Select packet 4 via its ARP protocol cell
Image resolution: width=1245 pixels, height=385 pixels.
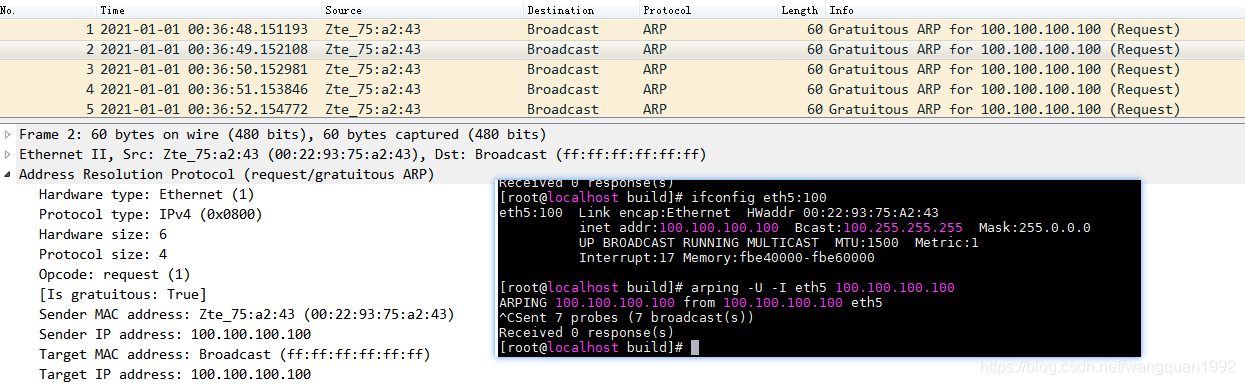click(x=655, y=89)
